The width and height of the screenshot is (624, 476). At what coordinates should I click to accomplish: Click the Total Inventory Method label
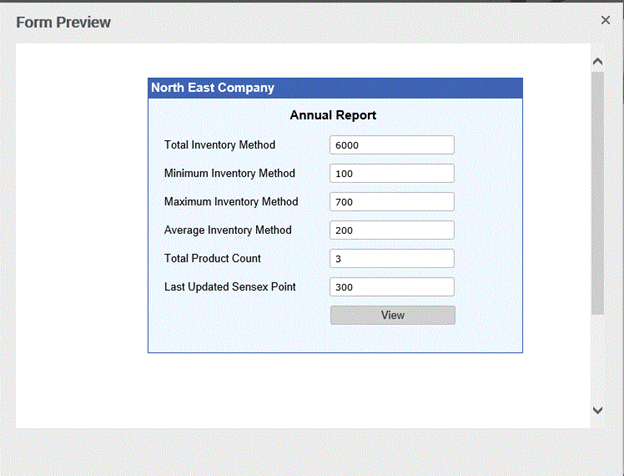coord(219,145)
